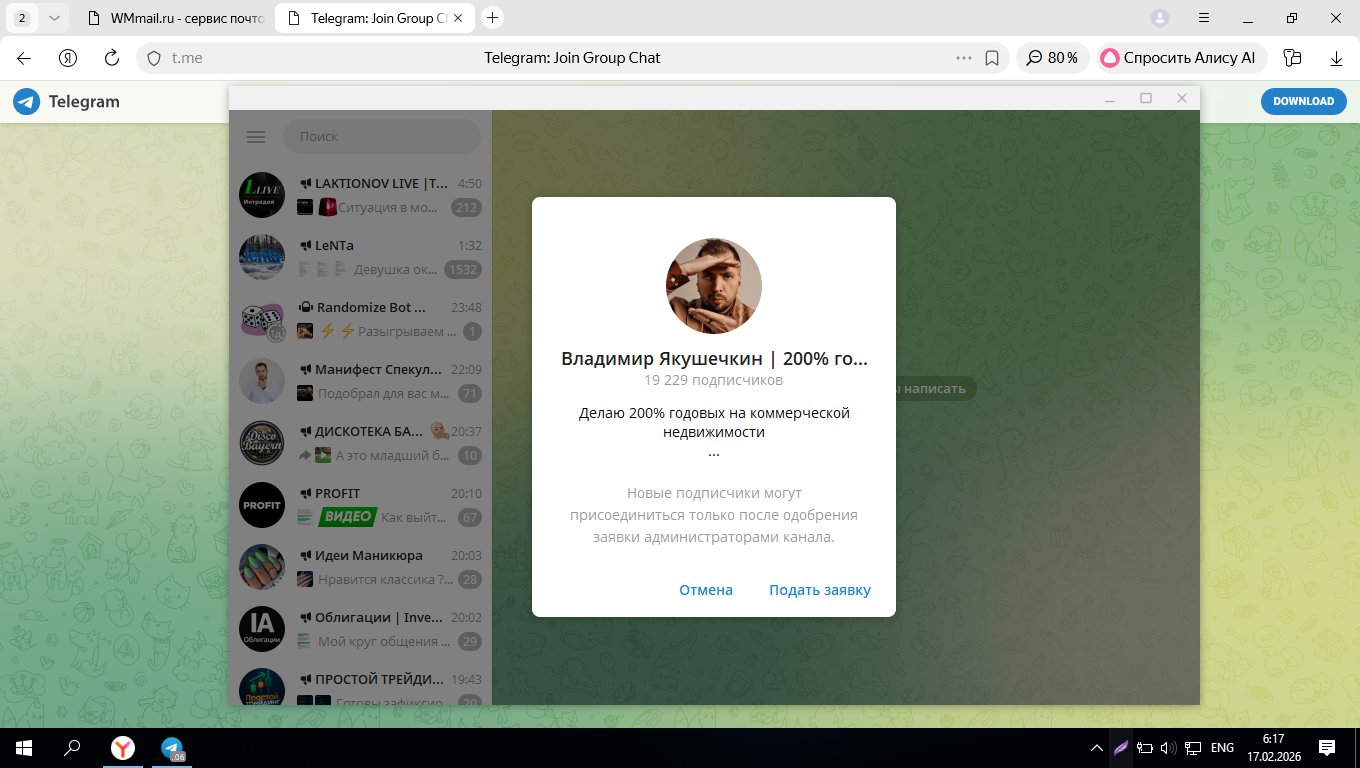
Task: Open the ДИСКОТЕКА БА... chat title
Action: (369, 432)
